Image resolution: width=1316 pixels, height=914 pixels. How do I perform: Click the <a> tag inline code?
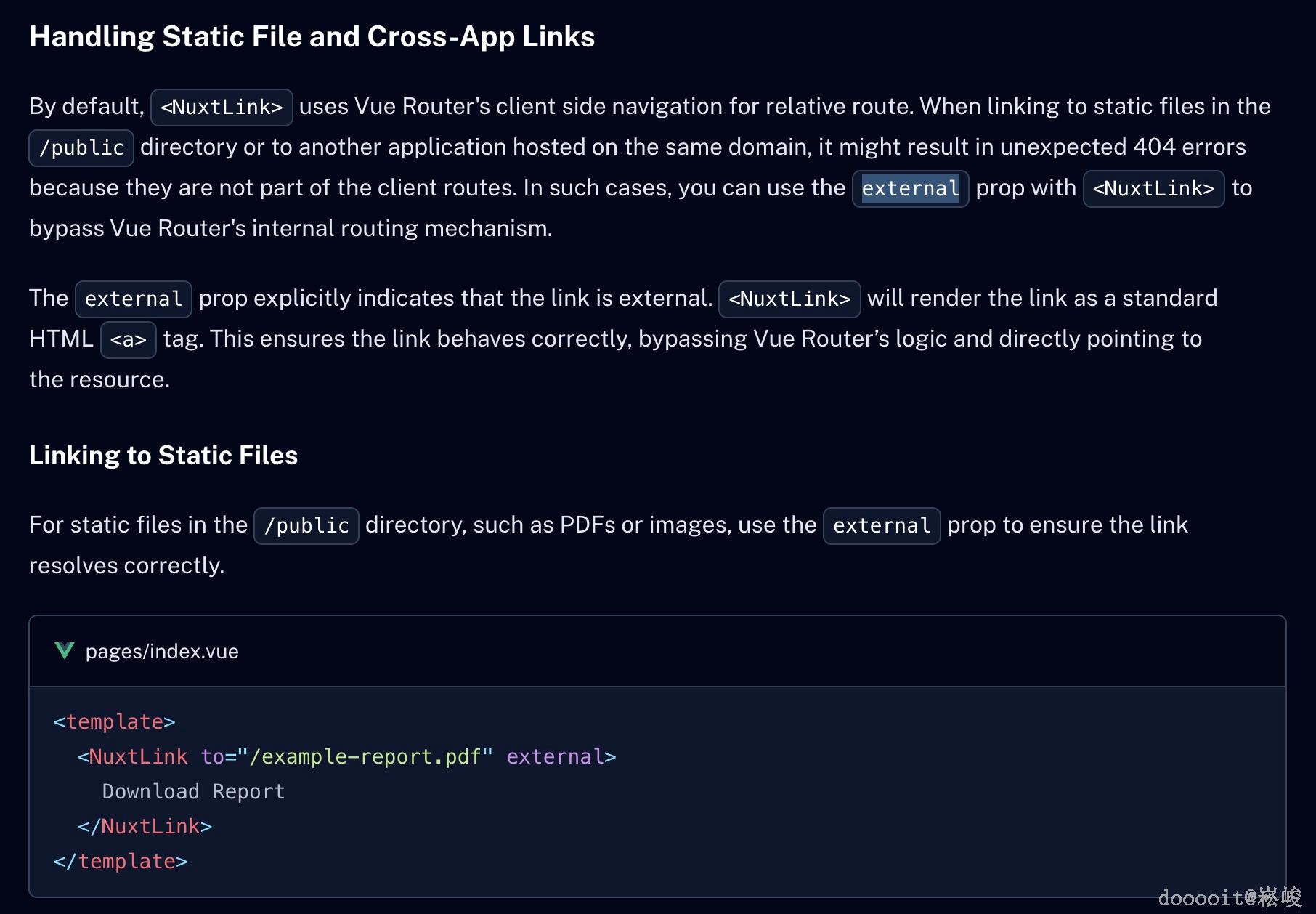(129, 340)
